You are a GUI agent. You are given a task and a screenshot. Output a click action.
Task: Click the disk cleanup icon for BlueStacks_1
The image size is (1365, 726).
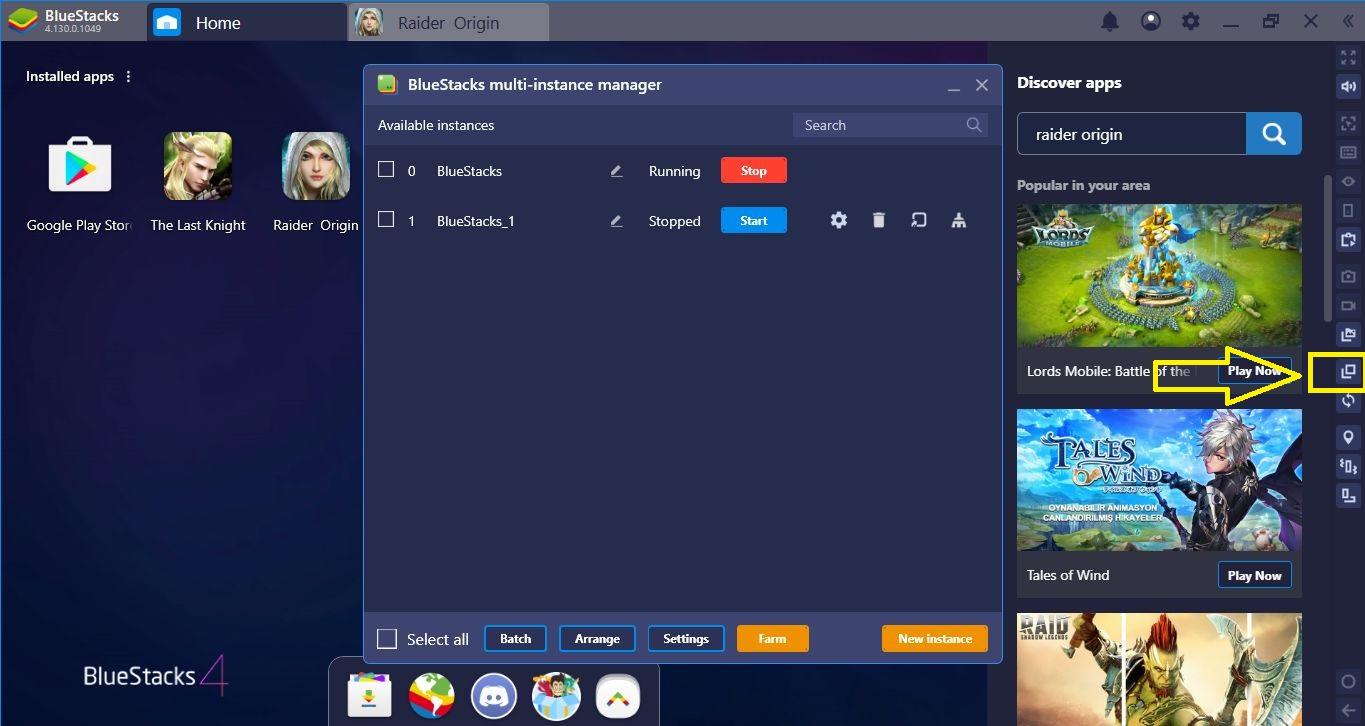tap(959, 220)
